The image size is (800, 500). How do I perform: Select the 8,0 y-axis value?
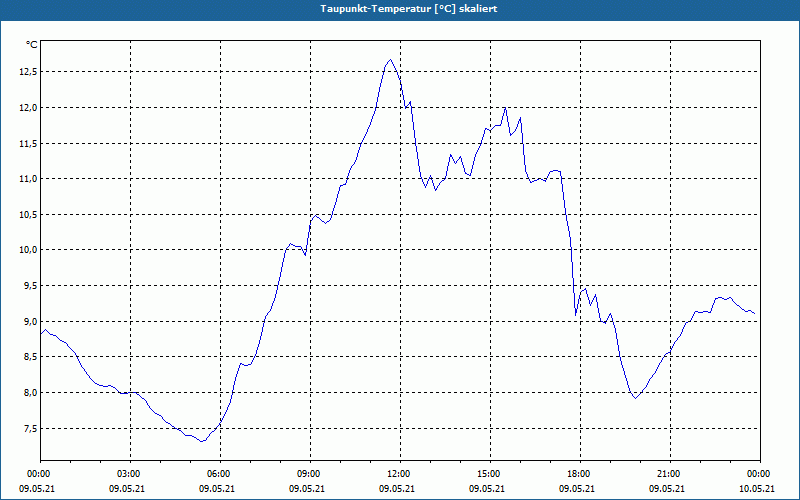click(x=30, y=392)
